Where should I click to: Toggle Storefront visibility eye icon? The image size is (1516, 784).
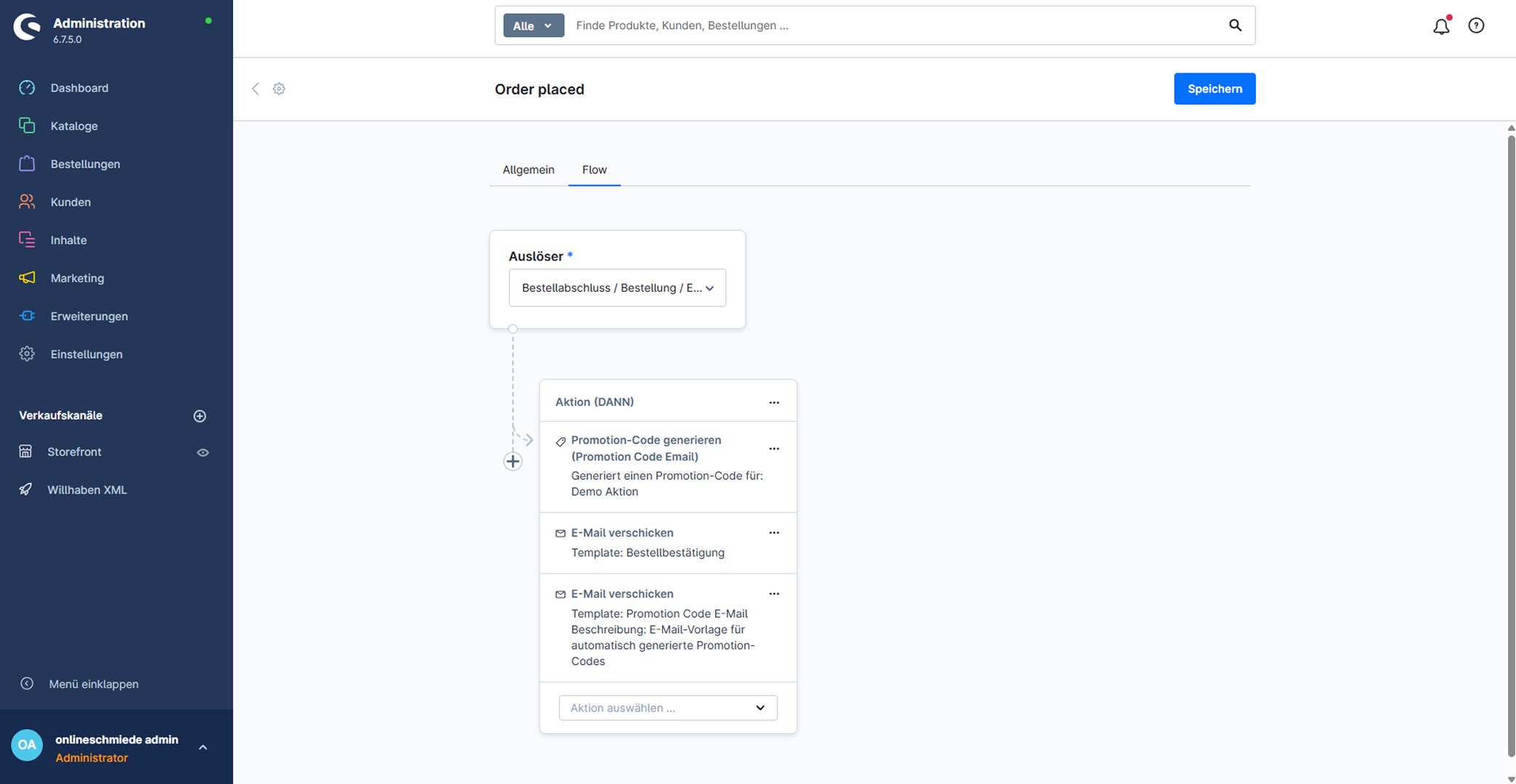click(203, 452)
